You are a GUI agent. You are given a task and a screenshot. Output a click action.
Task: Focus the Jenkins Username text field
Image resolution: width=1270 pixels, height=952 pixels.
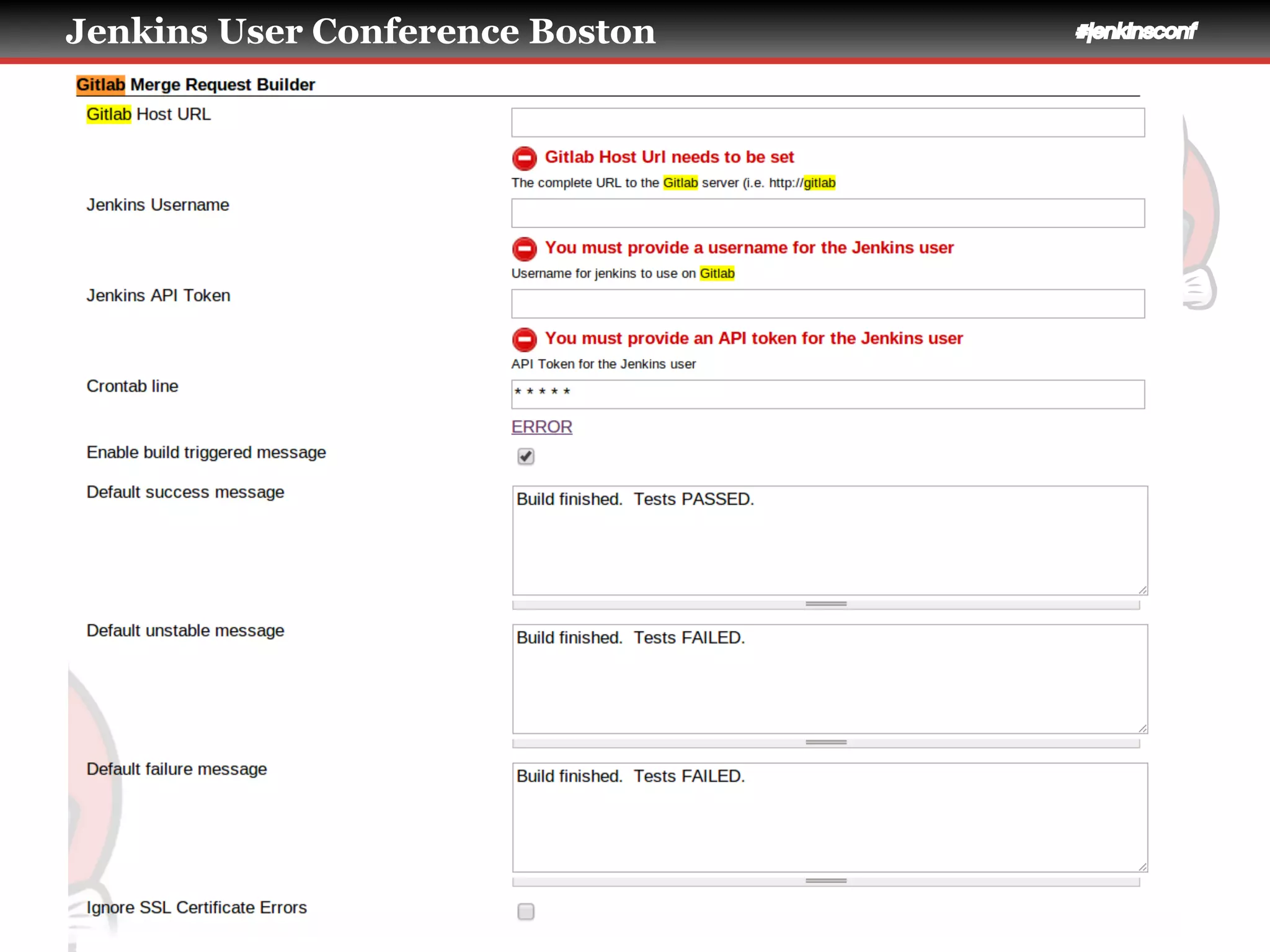[x=828, y=213]
